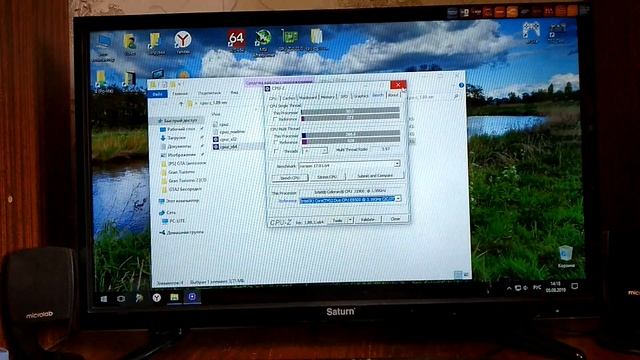This screenshot has height=360, width=640.
Task: Select PC-ЮТЕ under network
Action: coord(174,221)
